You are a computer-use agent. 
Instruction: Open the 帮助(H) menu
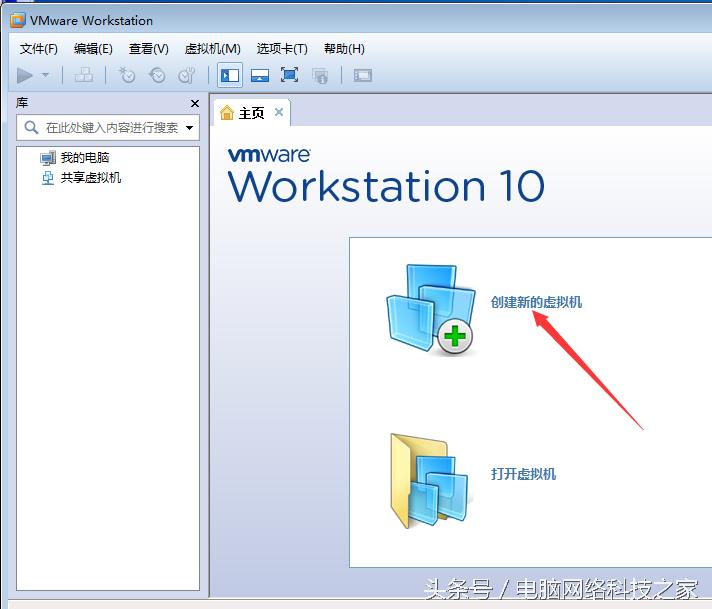click(x=344, y=49)
